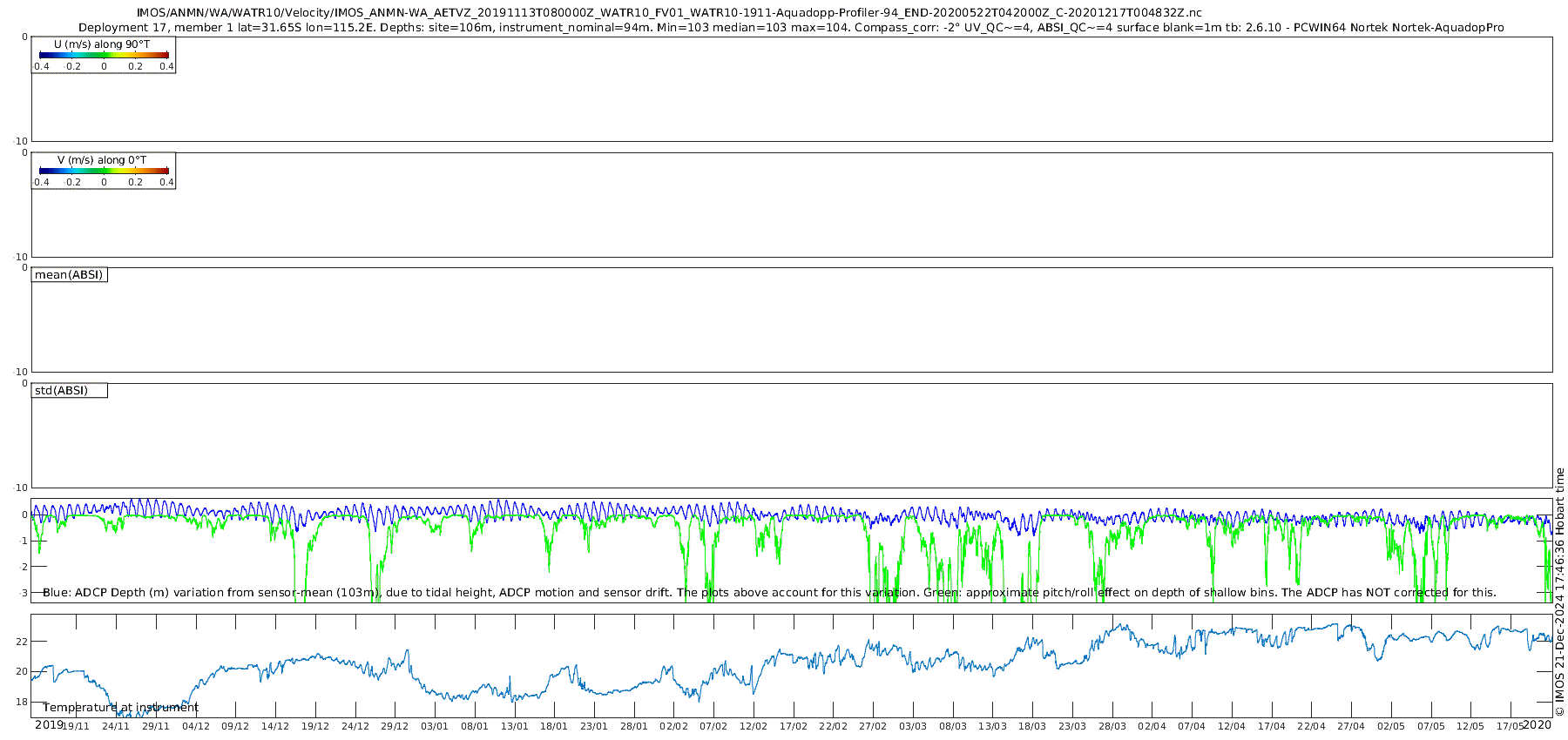Click the -2 tick on the depth variation axis

(23, 567)
